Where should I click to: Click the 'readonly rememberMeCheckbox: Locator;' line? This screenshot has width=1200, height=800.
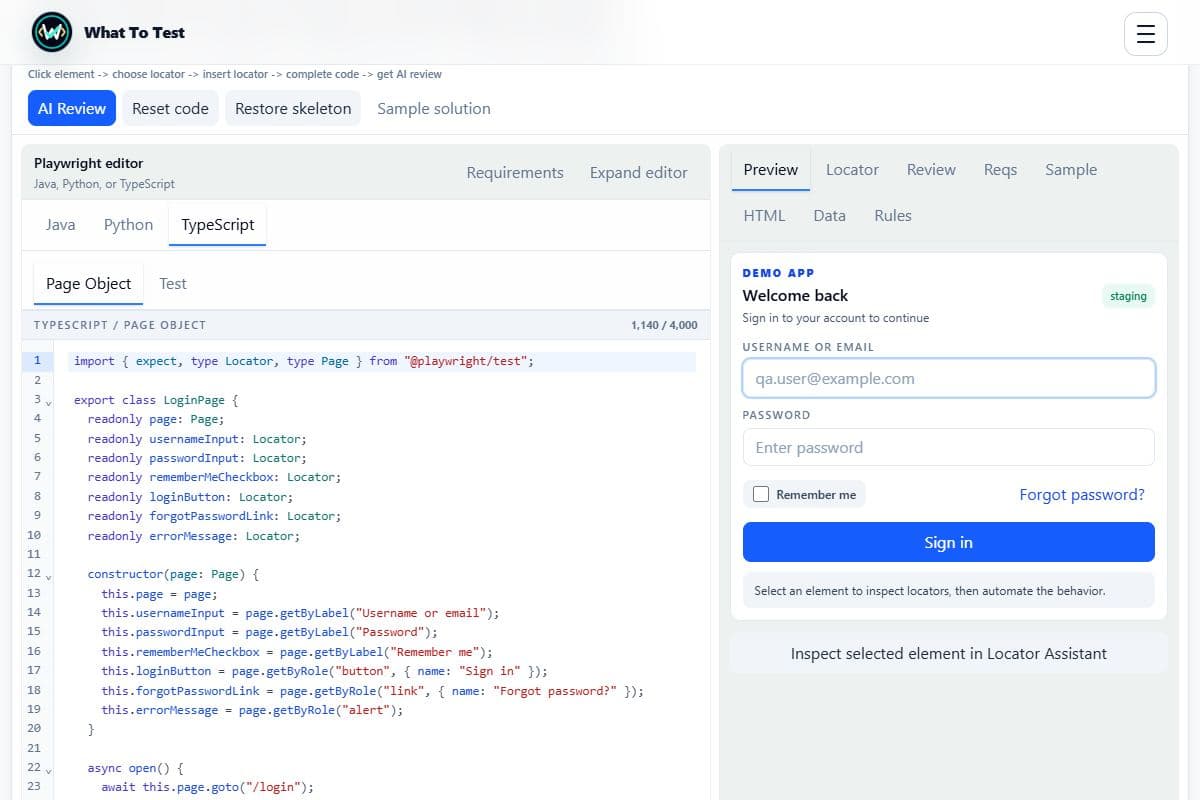click(x=214, y=477)
